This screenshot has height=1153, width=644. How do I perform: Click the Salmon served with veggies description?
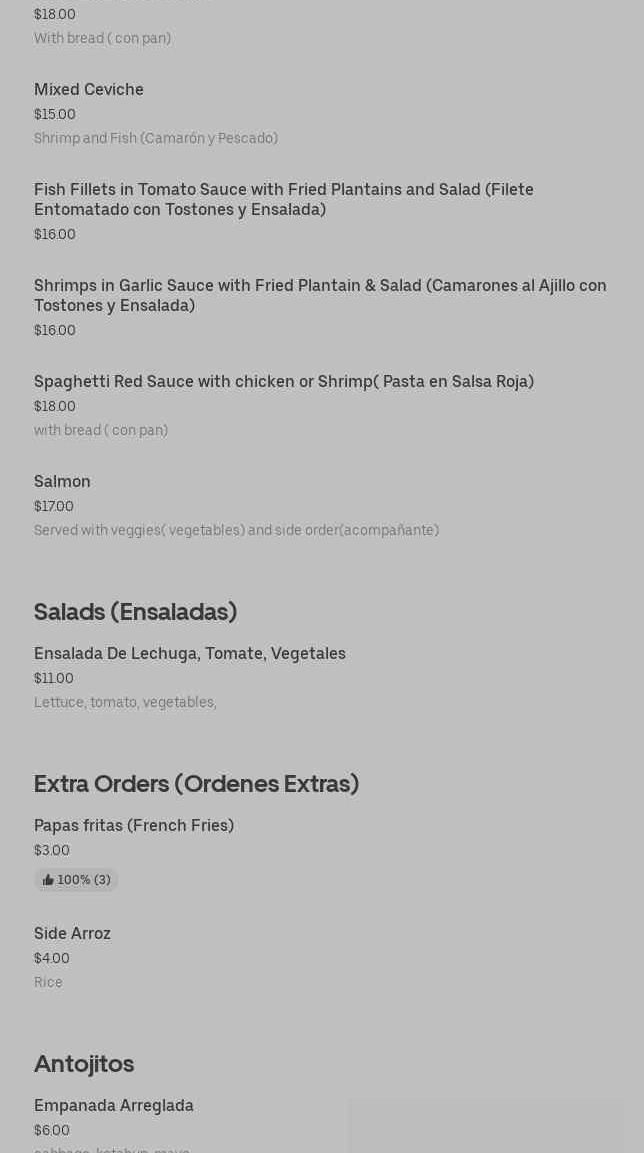click(x=236, y=530)
